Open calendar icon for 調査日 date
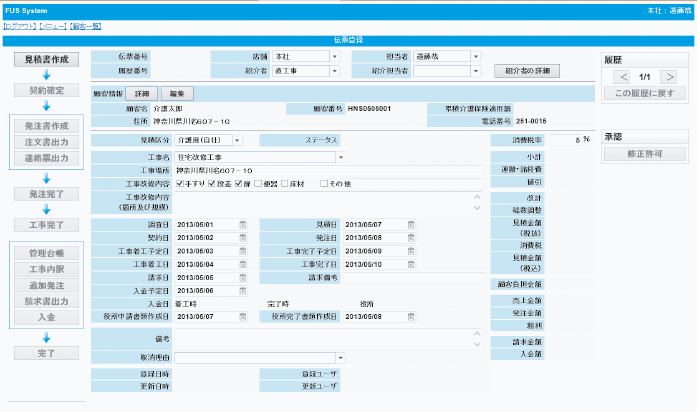 pos(243,224)
